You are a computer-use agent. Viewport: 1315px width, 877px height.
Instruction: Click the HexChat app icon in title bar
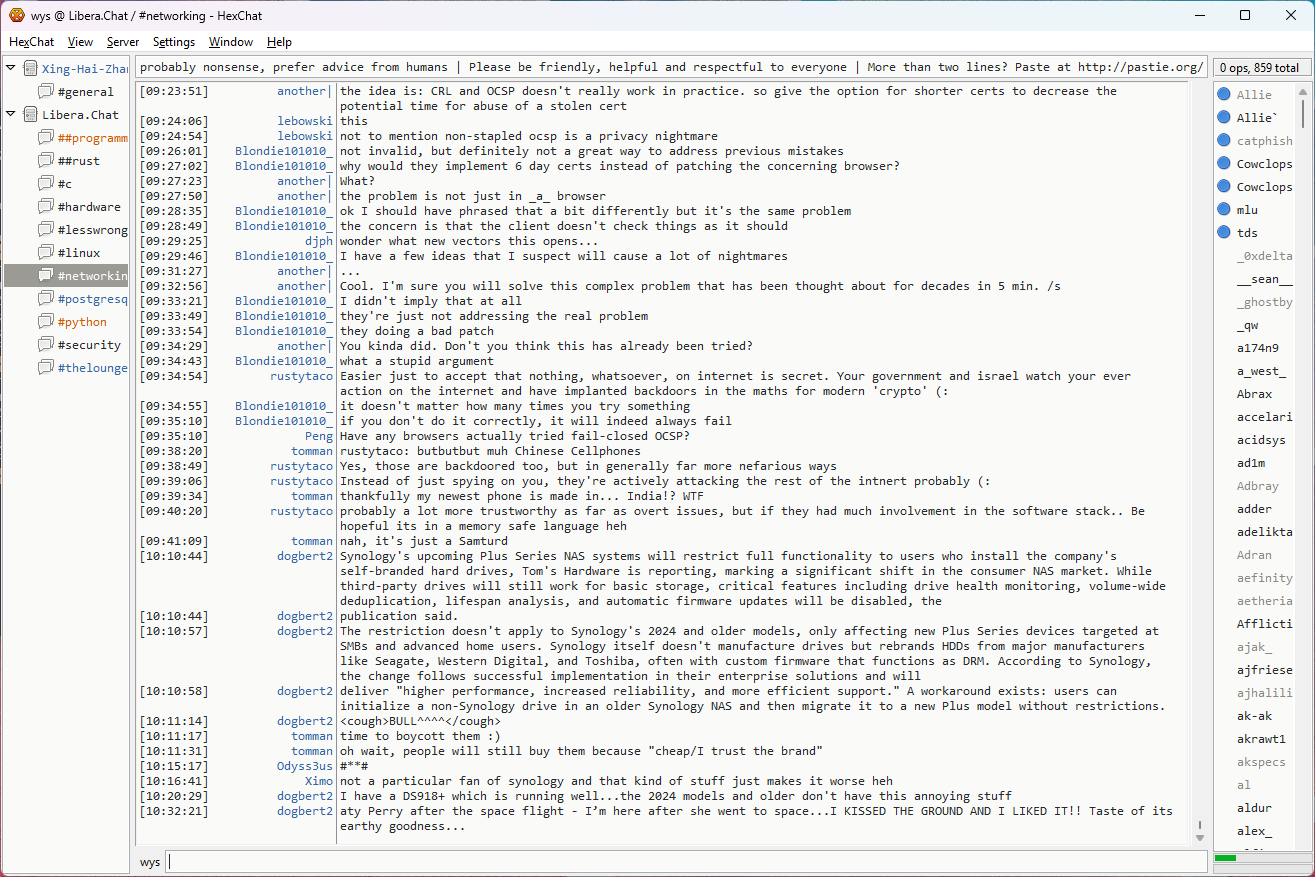point(16,15)
